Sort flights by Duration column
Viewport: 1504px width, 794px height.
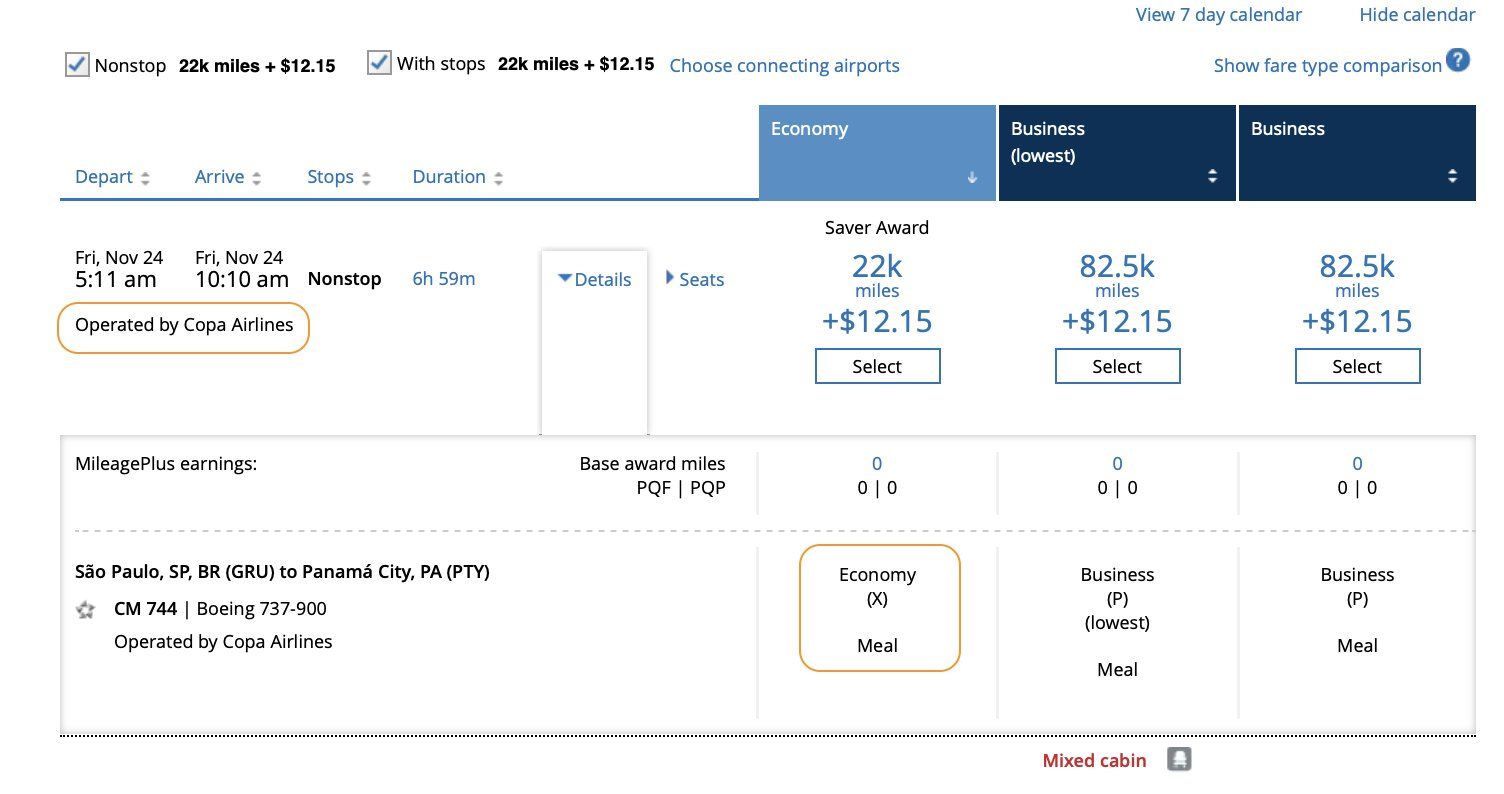458,177
